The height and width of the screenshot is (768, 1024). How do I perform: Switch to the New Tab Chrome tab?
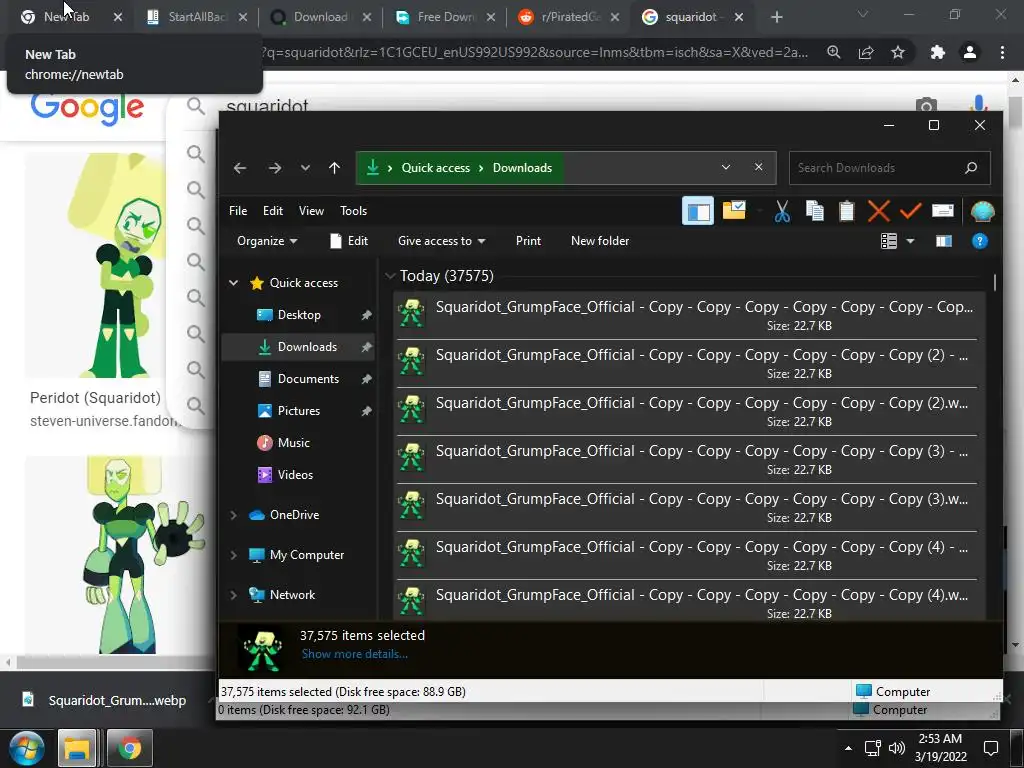[66, 17]
